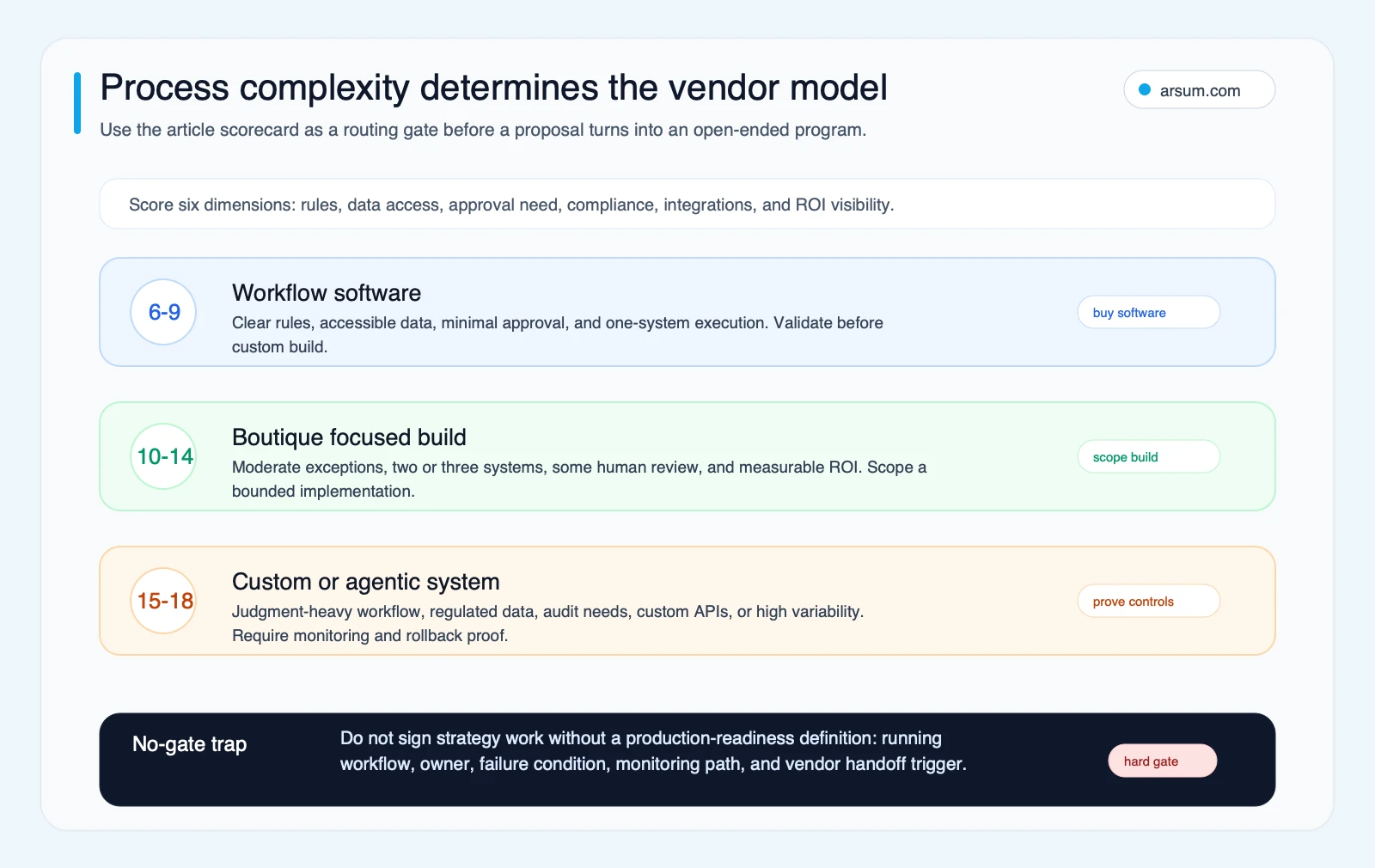
Task: Click the 'Judgment-heavy workflow' description text
Action: [x=547, y=623]
